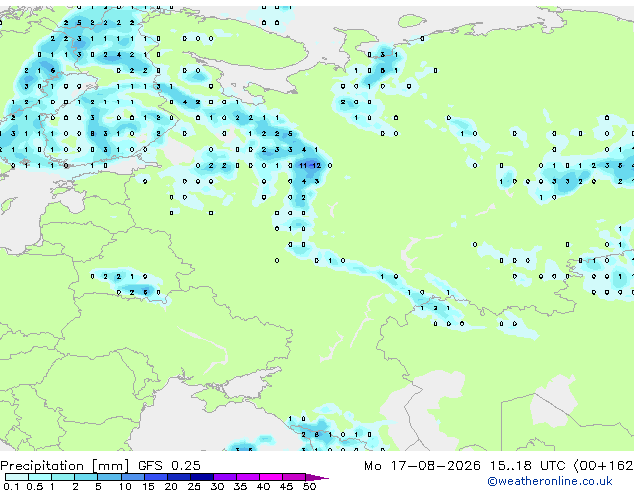Click the purple legend swatch between 30 and 35

coord(224,477)
